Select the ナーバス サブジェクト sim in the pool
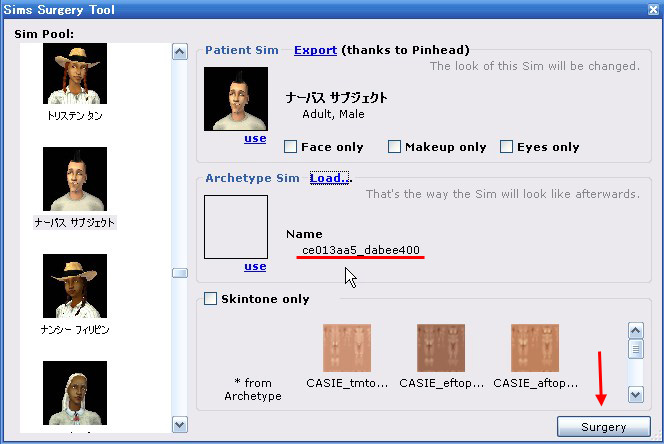Screen dimensions: 664x444 point(75,179)
